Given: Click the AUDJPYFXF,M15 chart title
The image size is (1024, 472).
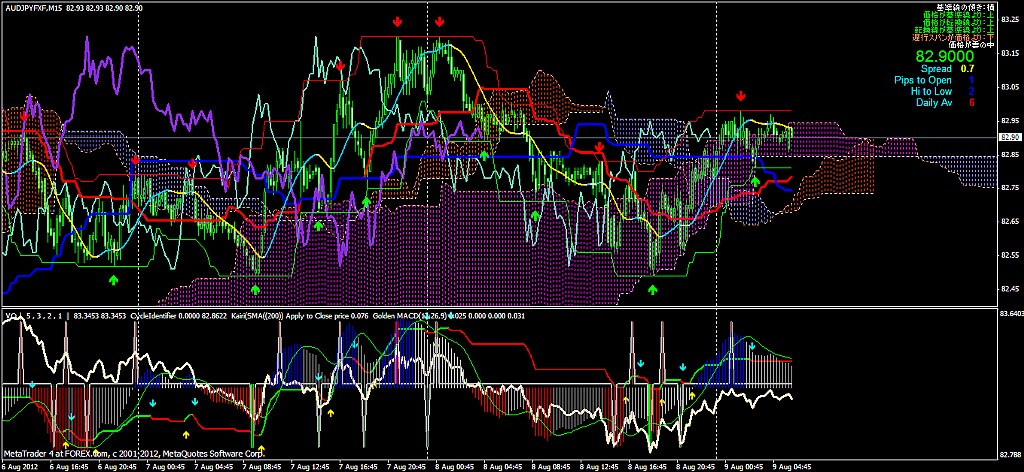Looking at the screenshot, I should [x=38, y=7].
